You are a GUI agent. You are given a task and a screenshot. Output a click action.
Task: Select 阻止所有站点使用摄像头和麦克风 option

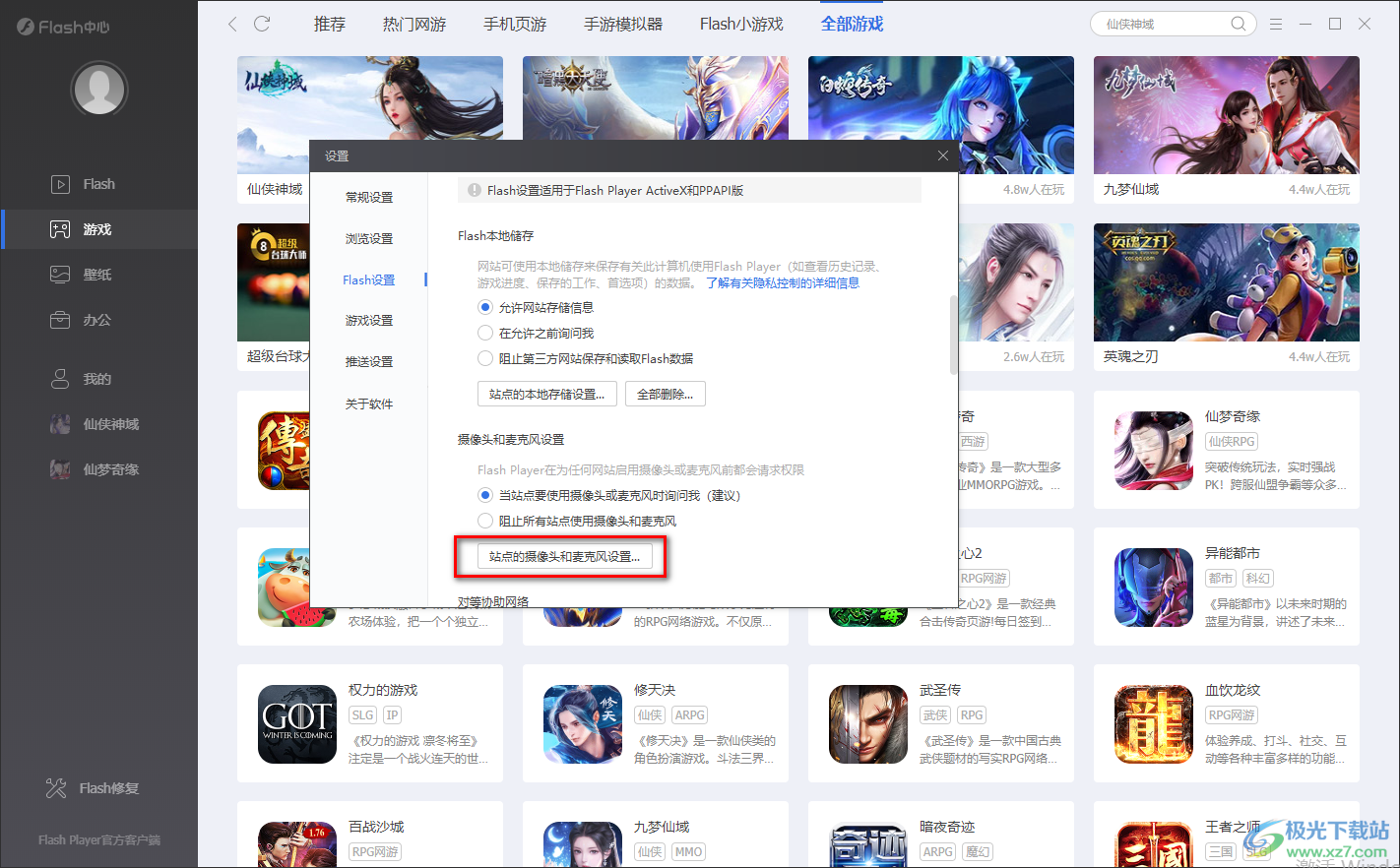(485, 522)
